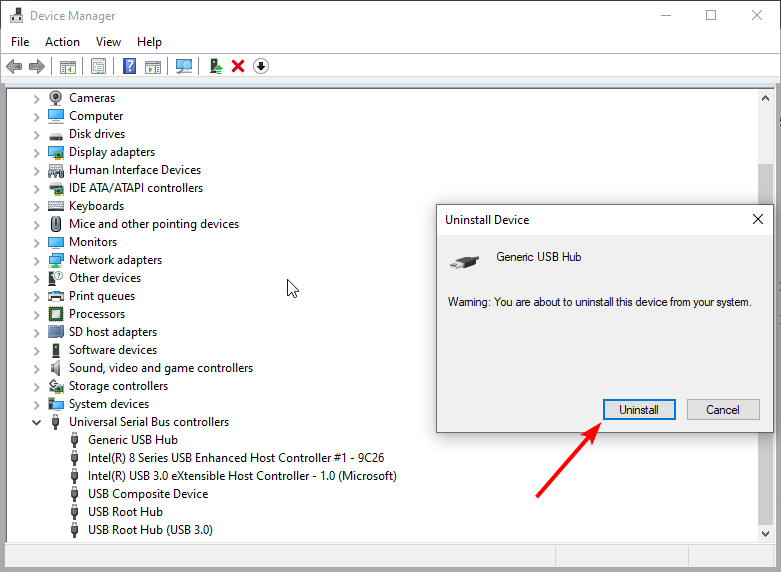Click the Device Manager title bar icon
Viewport: 781px width, 572px height.
click(16, 15)
